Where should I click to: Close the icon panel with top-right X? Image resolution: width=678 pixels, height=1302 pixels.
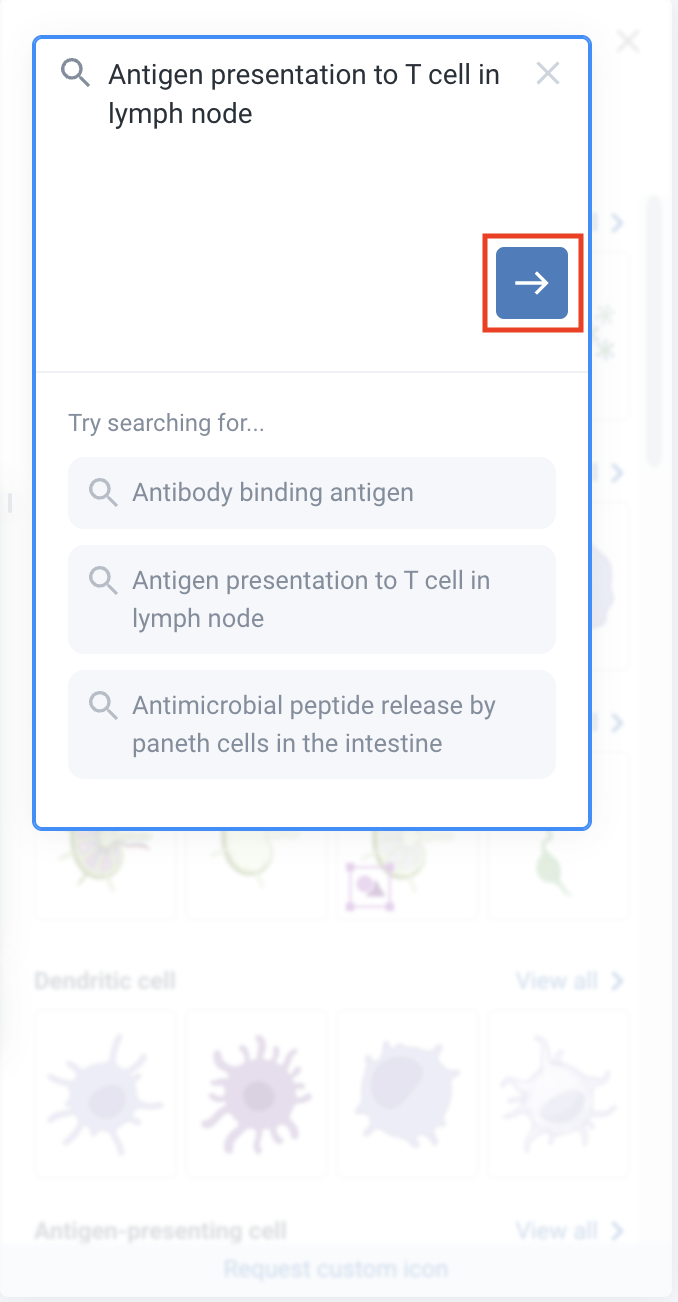[628, 41]
